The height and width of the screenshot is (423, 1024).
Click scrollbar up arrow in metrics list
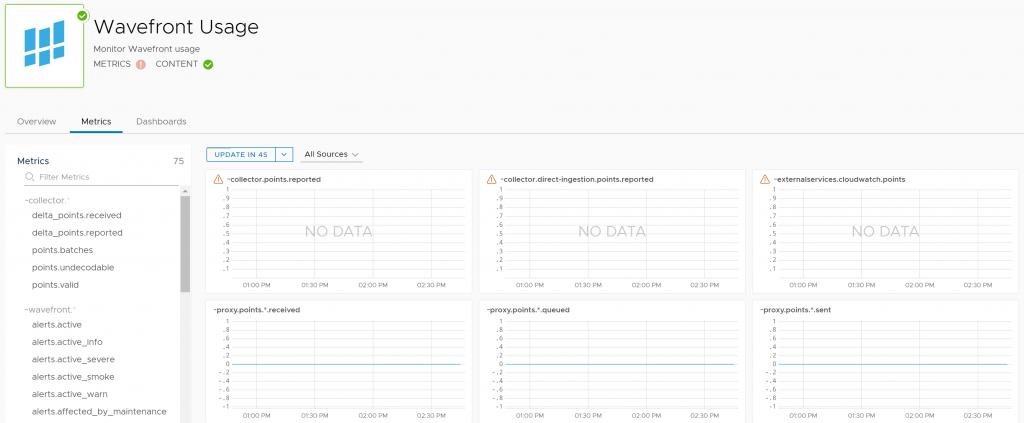point(185,191)
